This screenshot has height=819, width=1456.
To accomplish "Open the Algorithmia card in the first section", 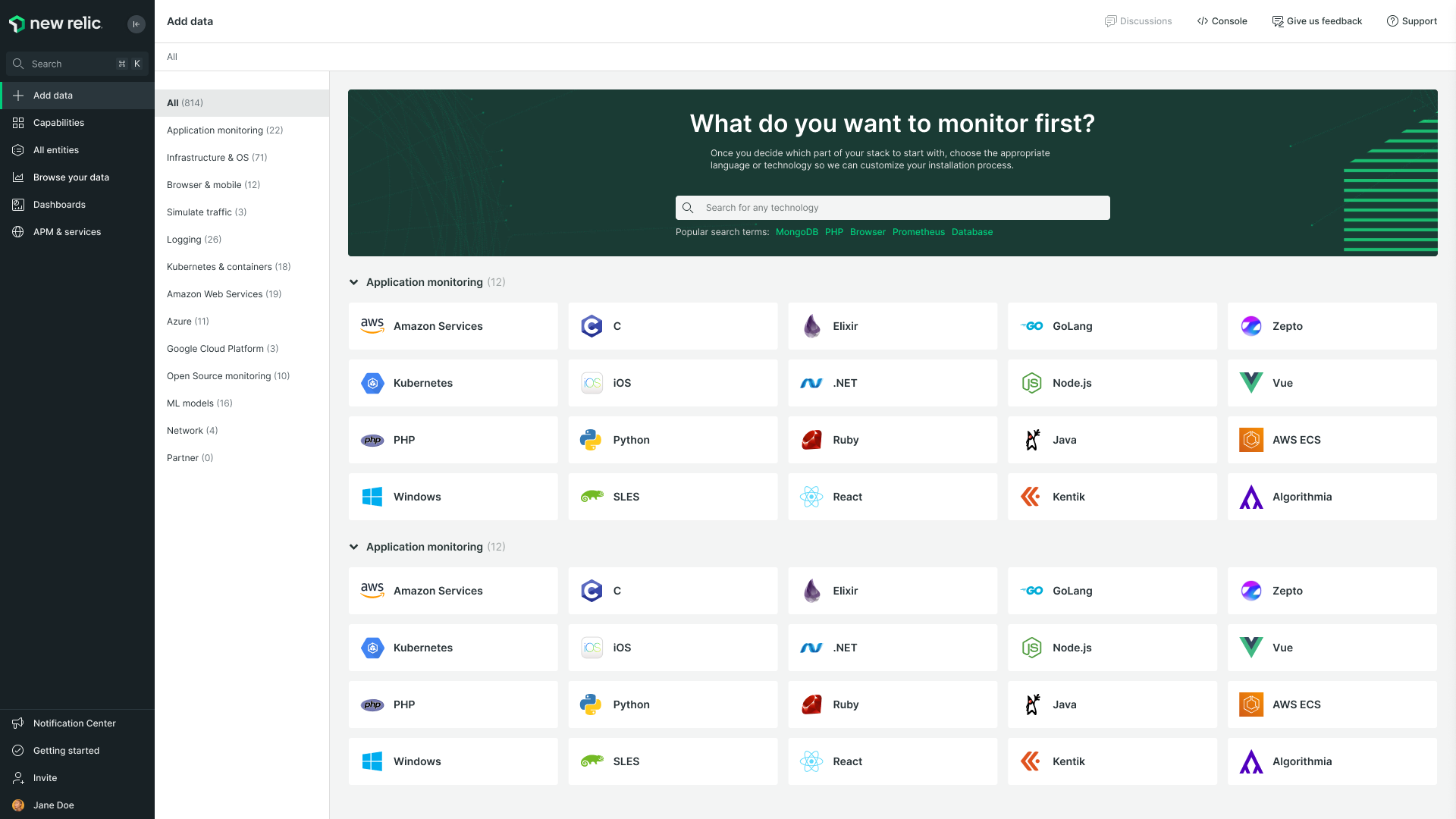I will point(1332,497).
